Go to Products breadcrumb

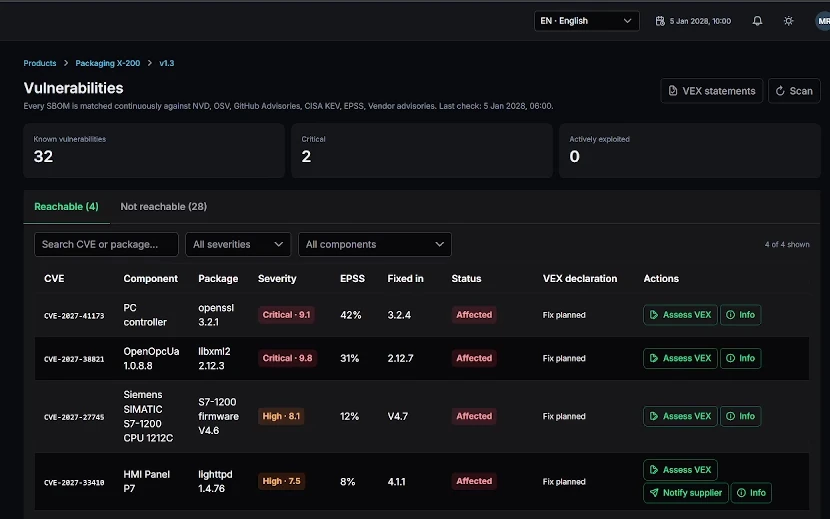[x=40, y=63]
